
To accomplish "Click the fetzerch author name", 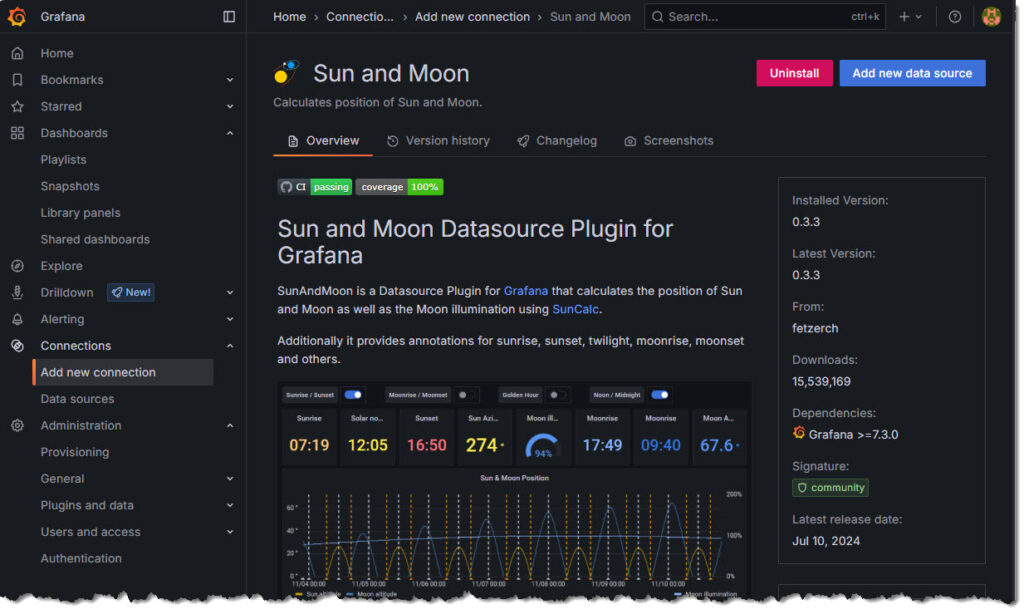I will [815, 328].
